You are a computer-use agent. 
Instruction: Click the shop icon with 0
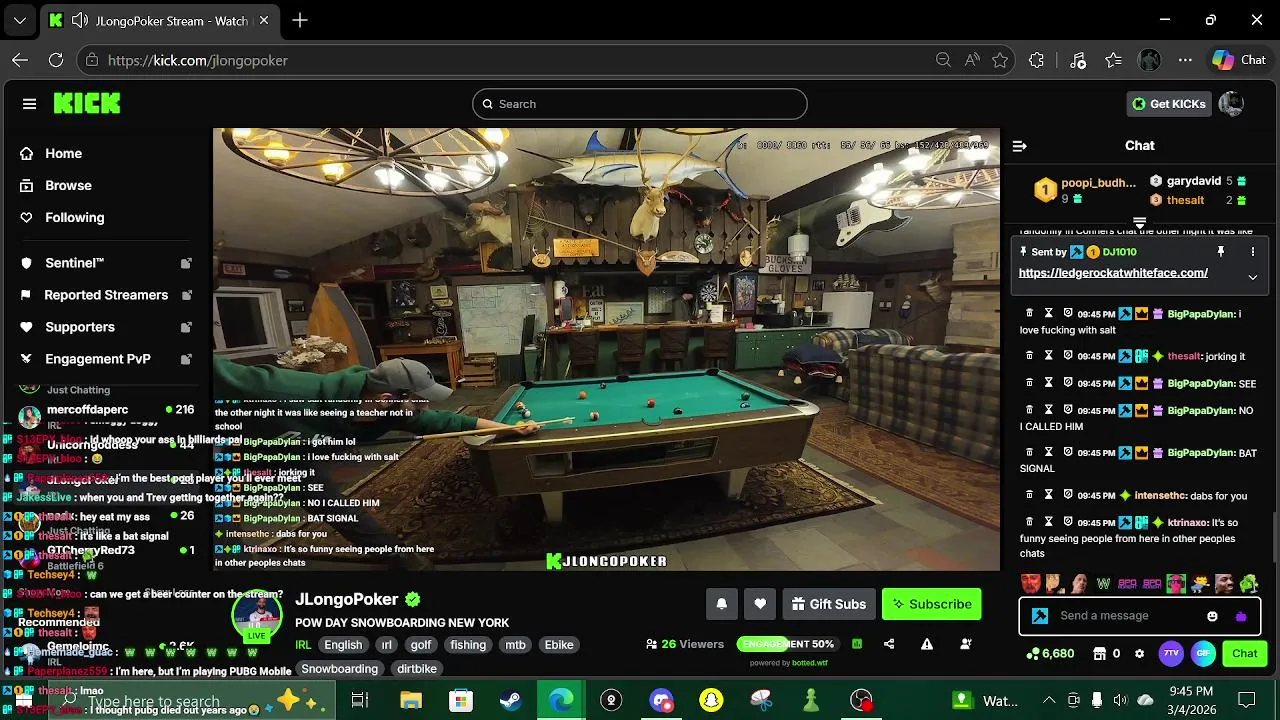tap(1108, 654)
